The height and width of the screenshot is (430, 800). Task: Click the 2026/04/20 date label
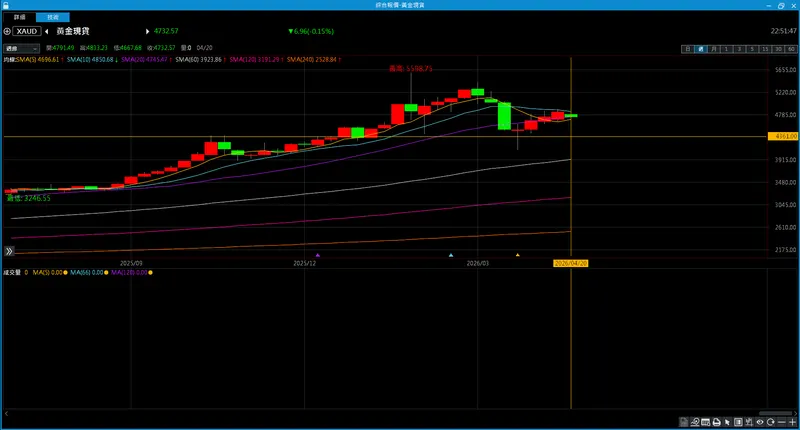[571, 263]
